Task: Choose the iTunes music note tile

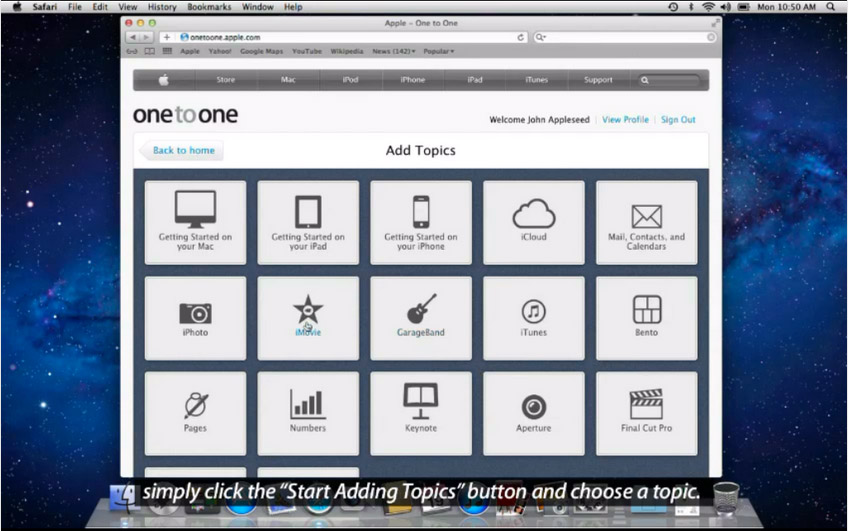Action: click(x=533, y=318)
